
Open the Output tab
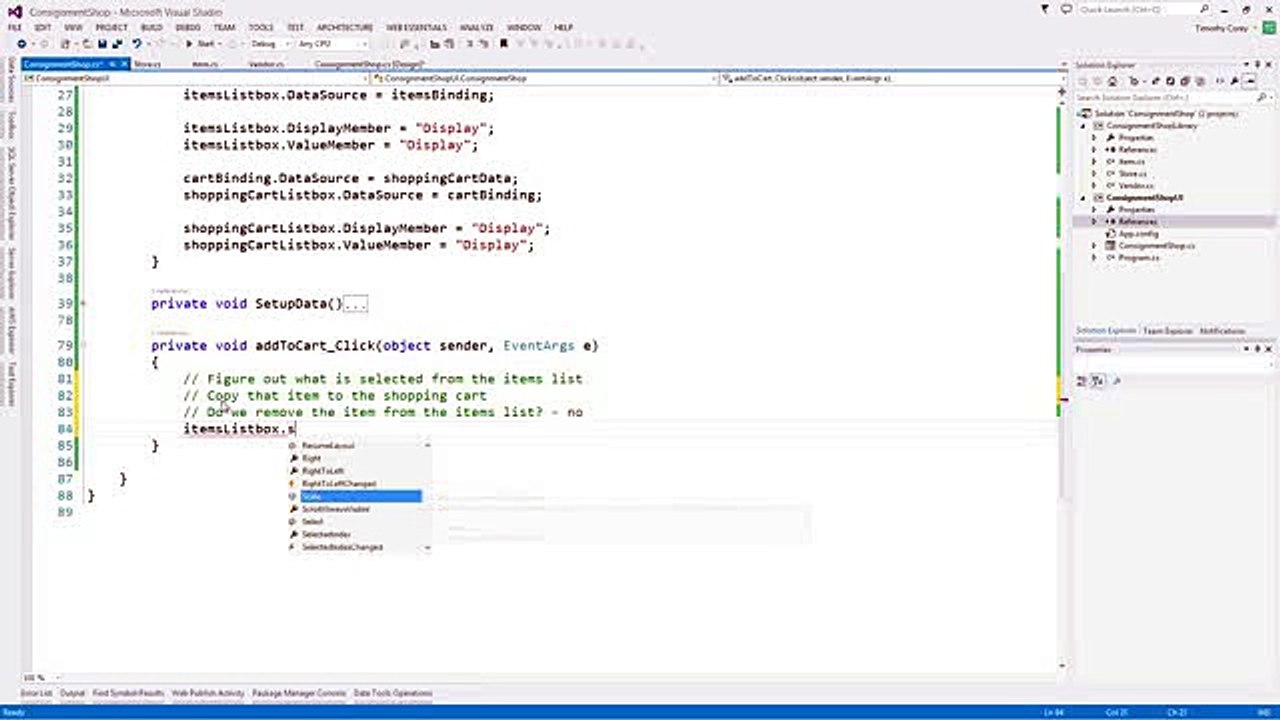pos(73,692)
